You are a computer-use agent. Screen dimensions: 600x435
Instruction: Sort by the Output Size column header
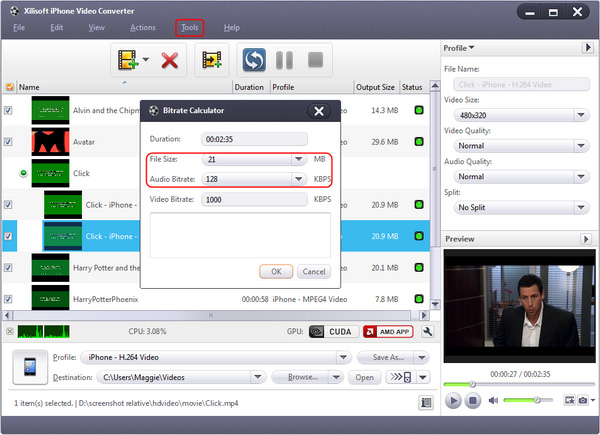[375, 87]
